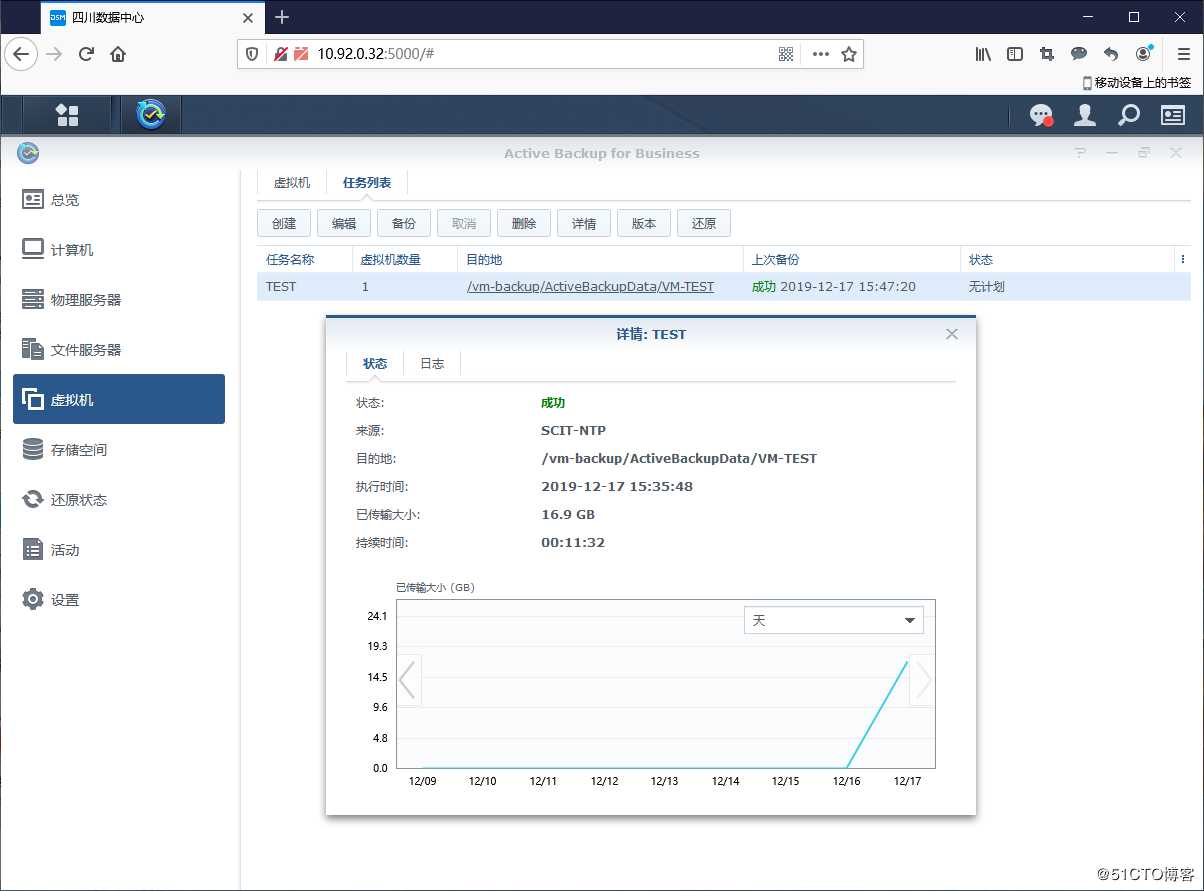Sort by 任务名称 column header
The height and width of the screenshot is (891, 1204).
pyautogui.click(x=304, y=259)
